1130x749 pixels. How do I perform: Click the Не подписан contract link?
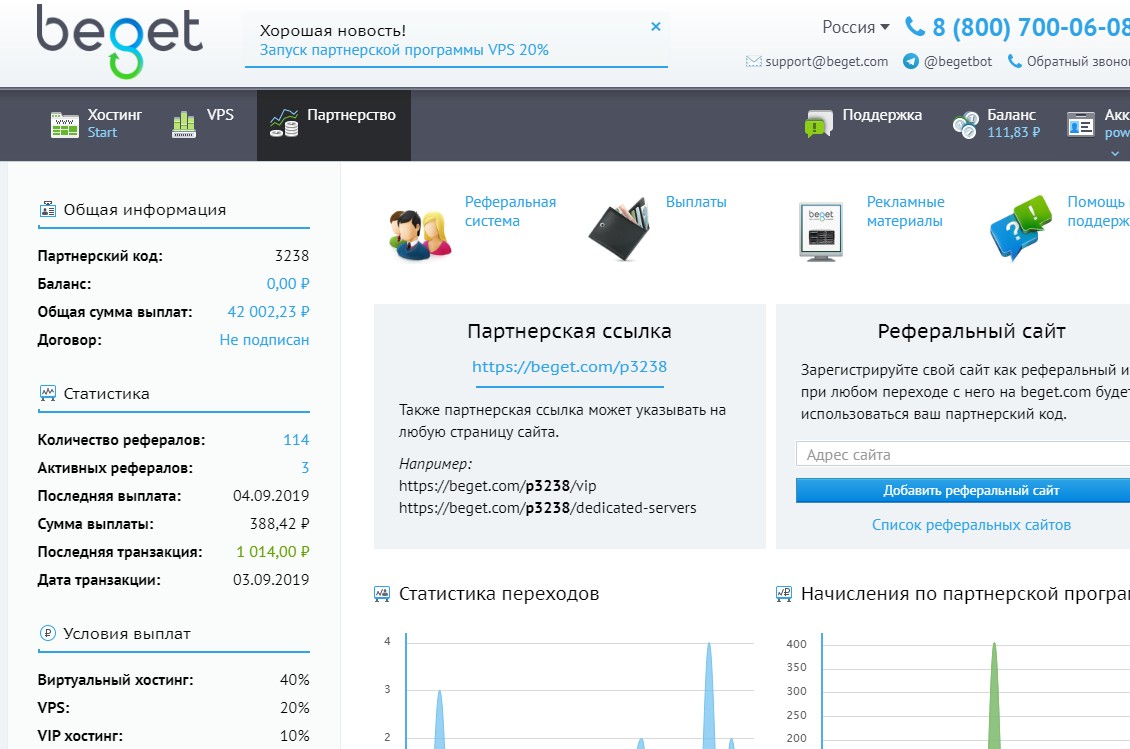[x=264, y=340]
